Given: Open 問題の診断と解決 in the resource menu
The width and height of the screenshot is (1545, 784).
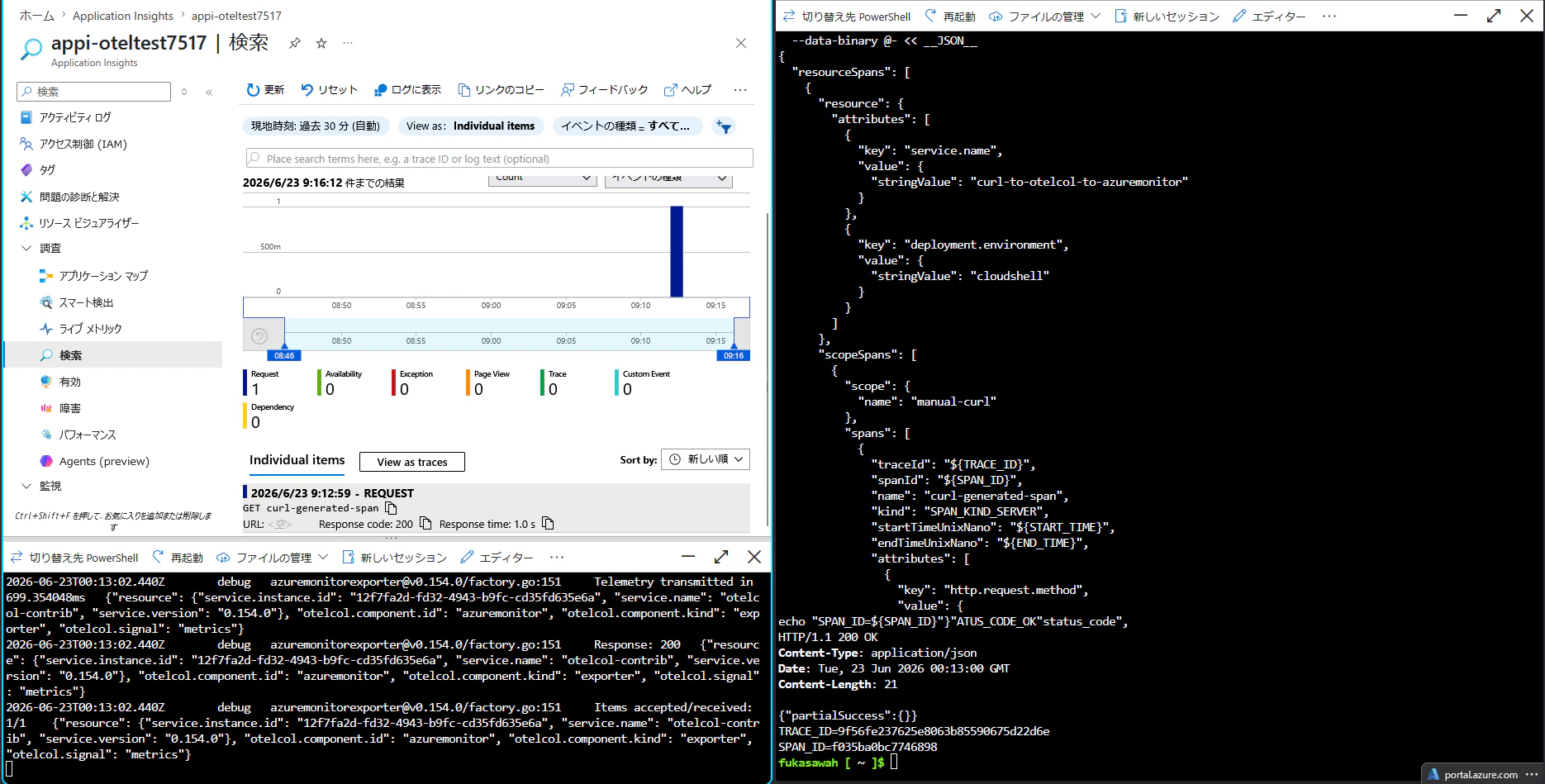Looking at the screenshot, I should click(79, 197).
